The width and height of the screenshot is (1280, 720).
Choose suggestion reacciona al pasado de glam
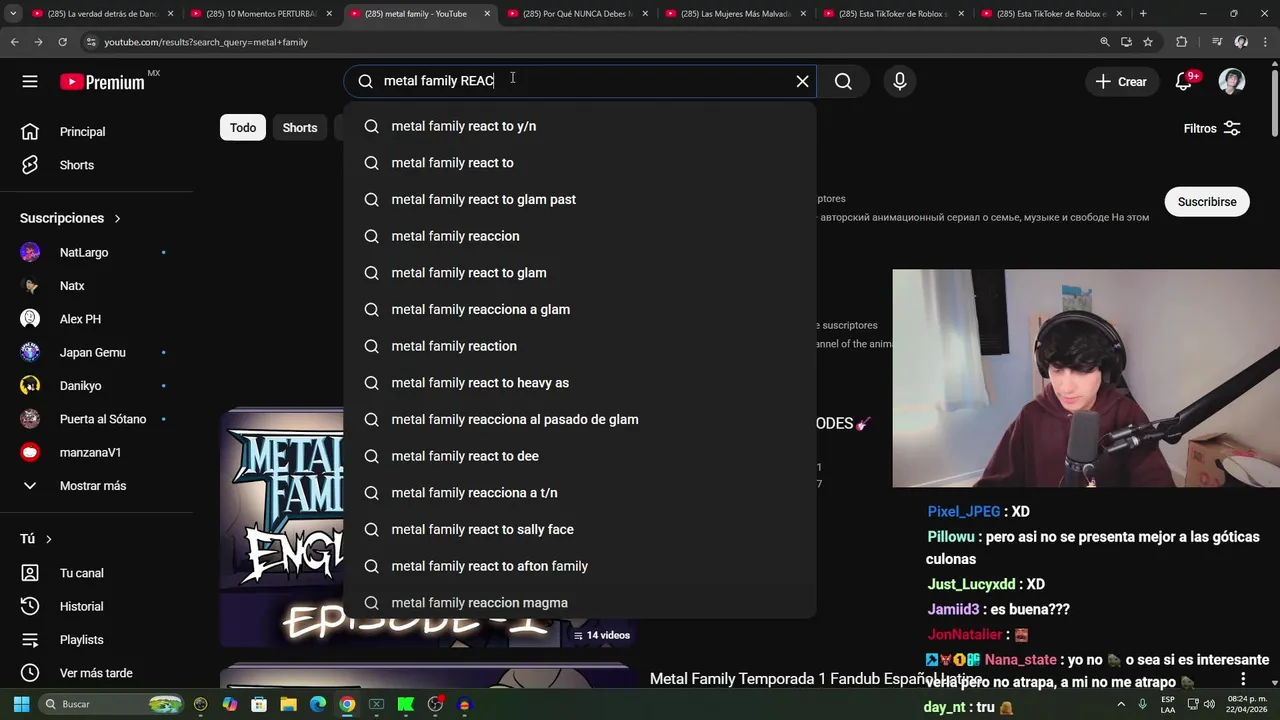coord(580,419)
